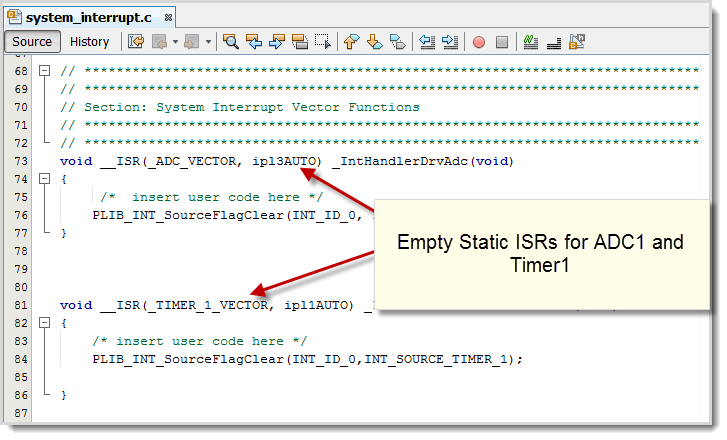Click the Shift Line Left icon
The width and height of the screenshot is (727, 440).
(x=427, y=42)
